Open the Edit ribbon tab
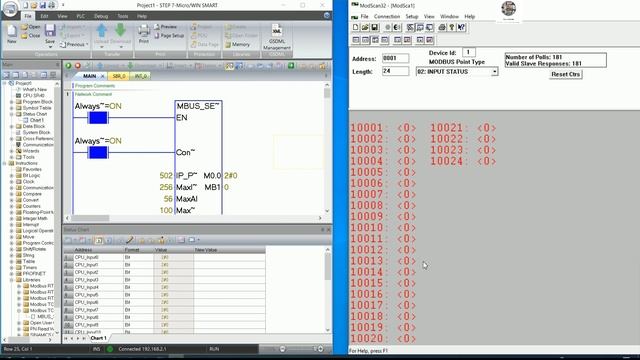Screen dimensions: 640x360 pyautogui.click(x=44, y=16)
